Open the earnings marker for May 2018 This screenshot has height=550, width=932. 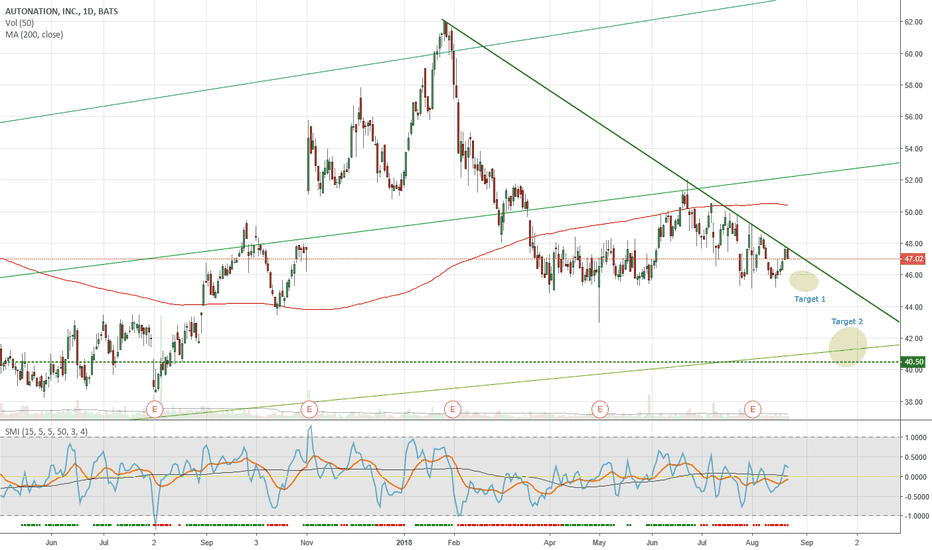click(600, 409)
